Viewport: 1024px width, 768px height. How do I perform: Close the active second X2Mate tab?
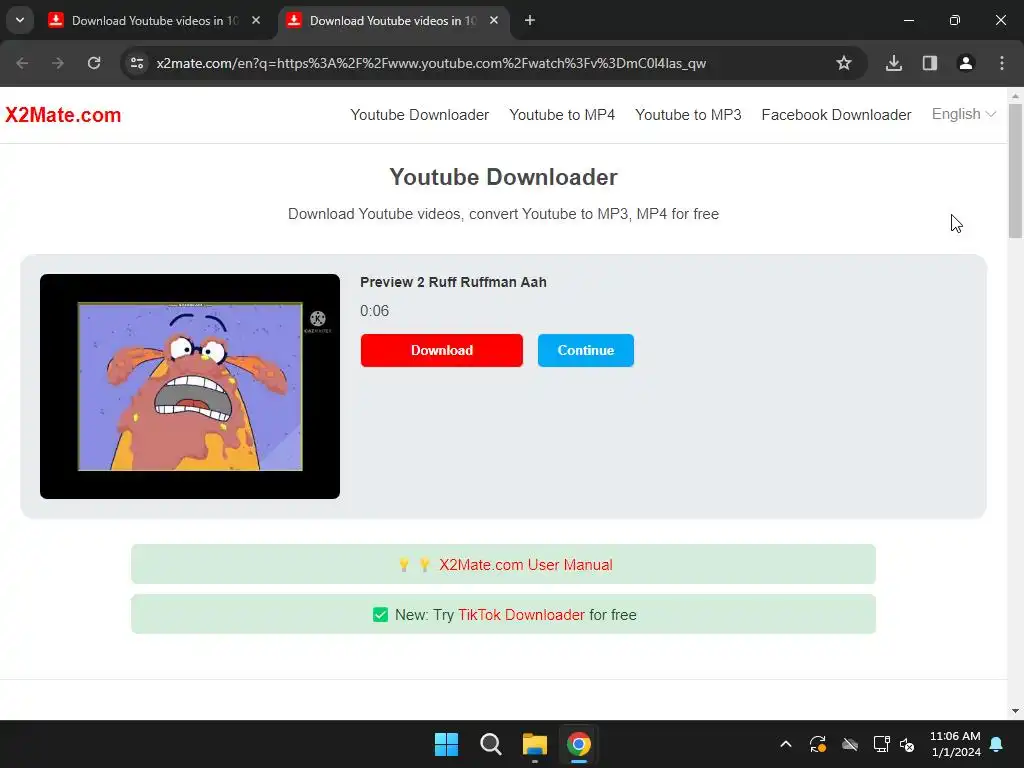(x=494, y=21)
